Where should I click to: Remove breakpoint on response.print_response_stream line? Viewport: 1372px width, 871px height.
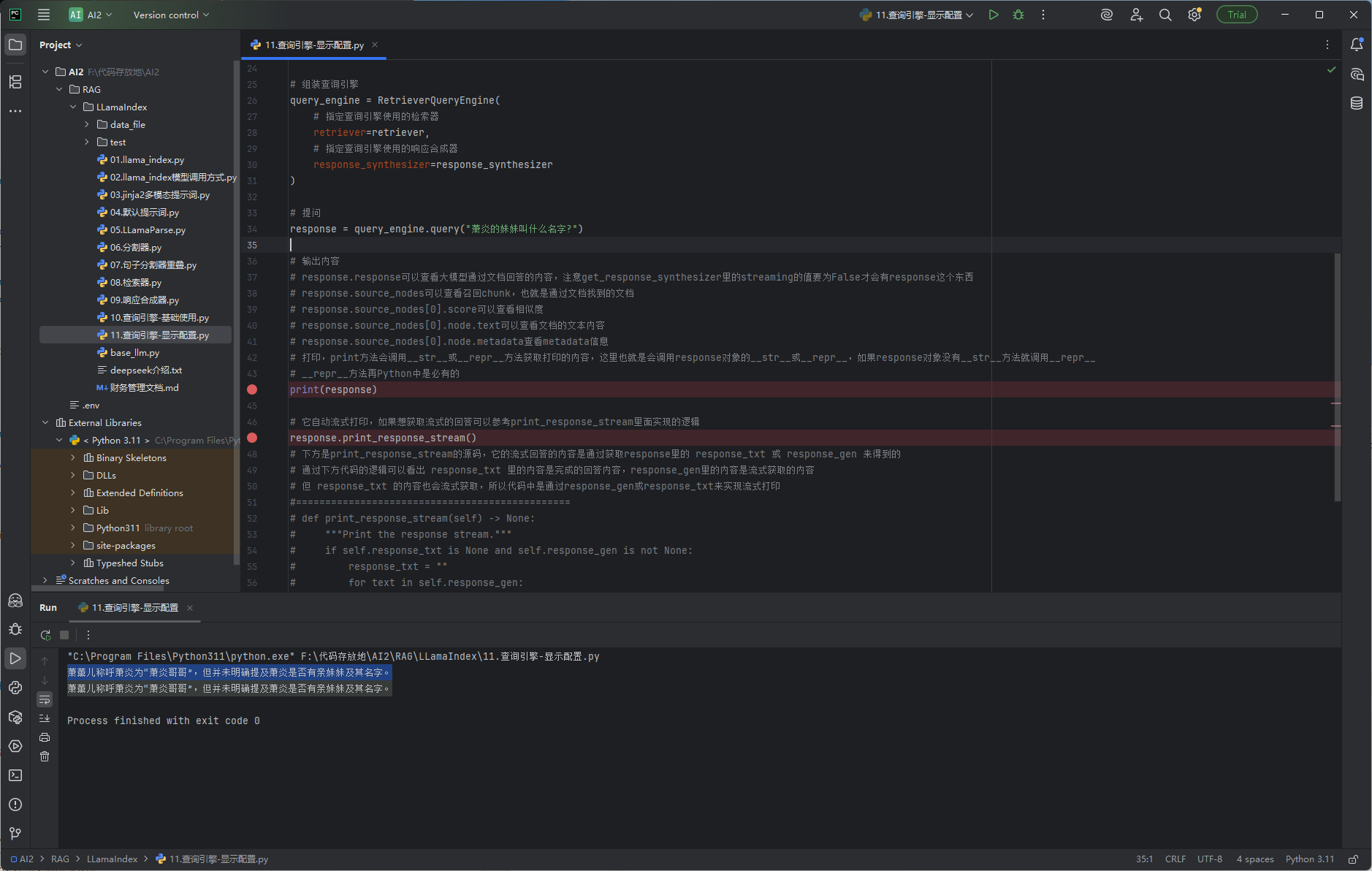[x=252, y=438]
